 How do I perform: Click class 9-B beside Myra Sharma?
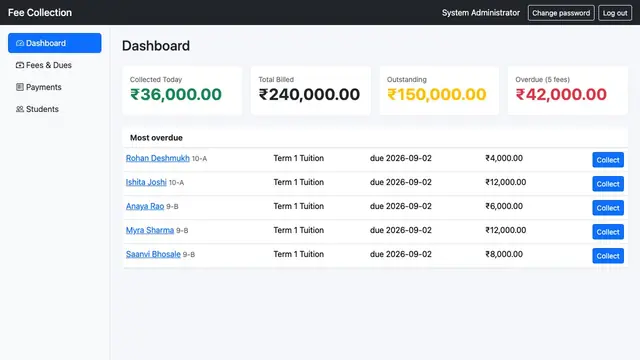tap(182, 231)
